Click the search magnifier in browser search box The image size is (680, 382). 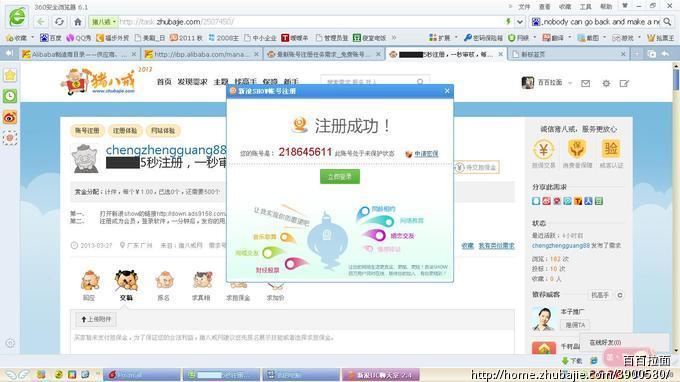[x=667, y=22]
